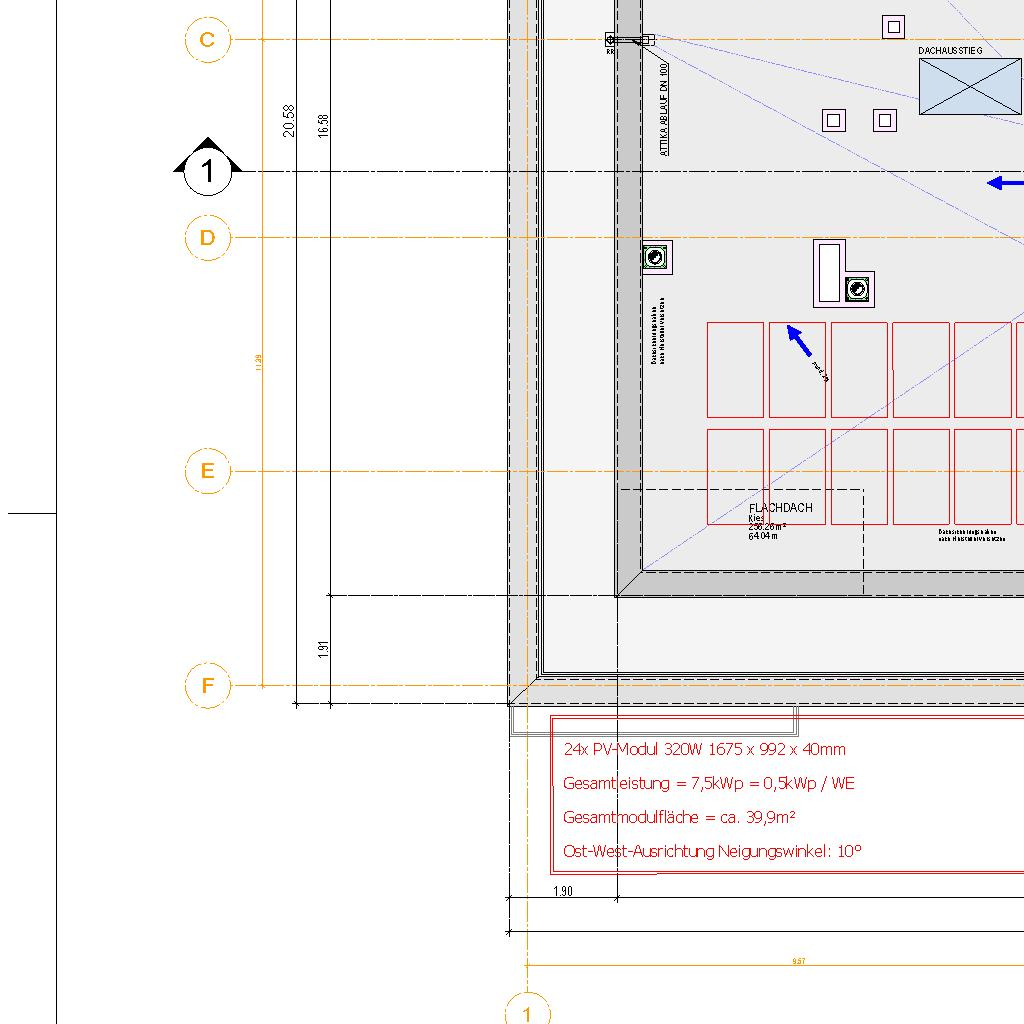
Task: Select the L-shaped shaft with drain
Action: (843, 274)
